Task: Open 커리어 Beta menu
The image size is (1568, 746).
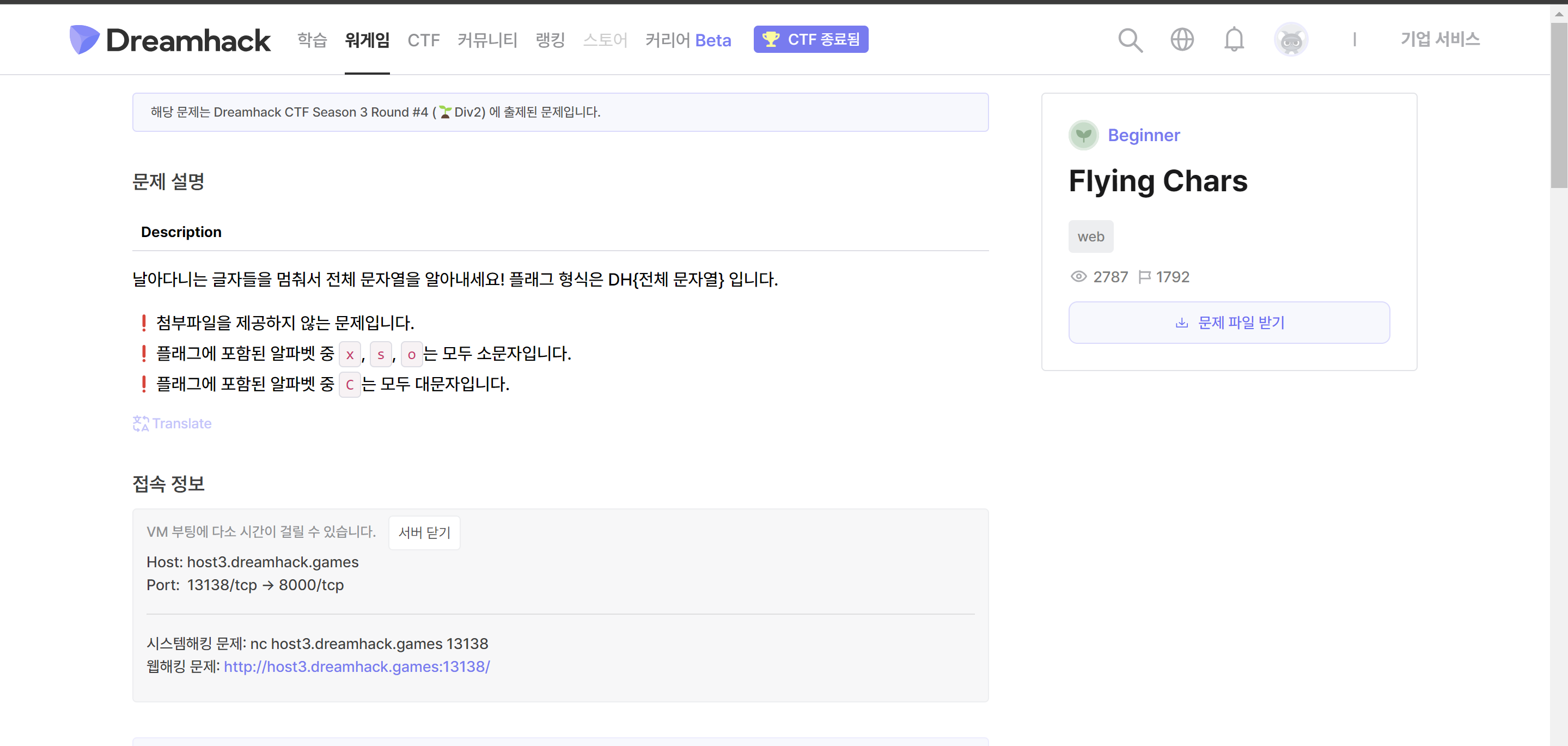Action: (687, 40)
